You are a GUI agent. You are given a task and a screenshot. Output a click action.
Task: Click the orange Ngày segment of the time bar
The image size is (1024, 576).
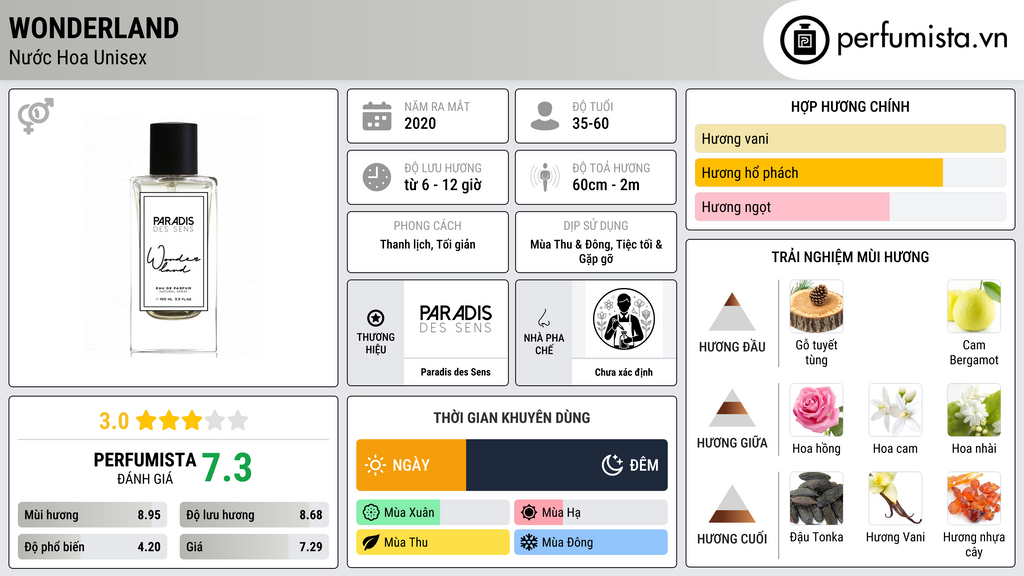(411, 465)
